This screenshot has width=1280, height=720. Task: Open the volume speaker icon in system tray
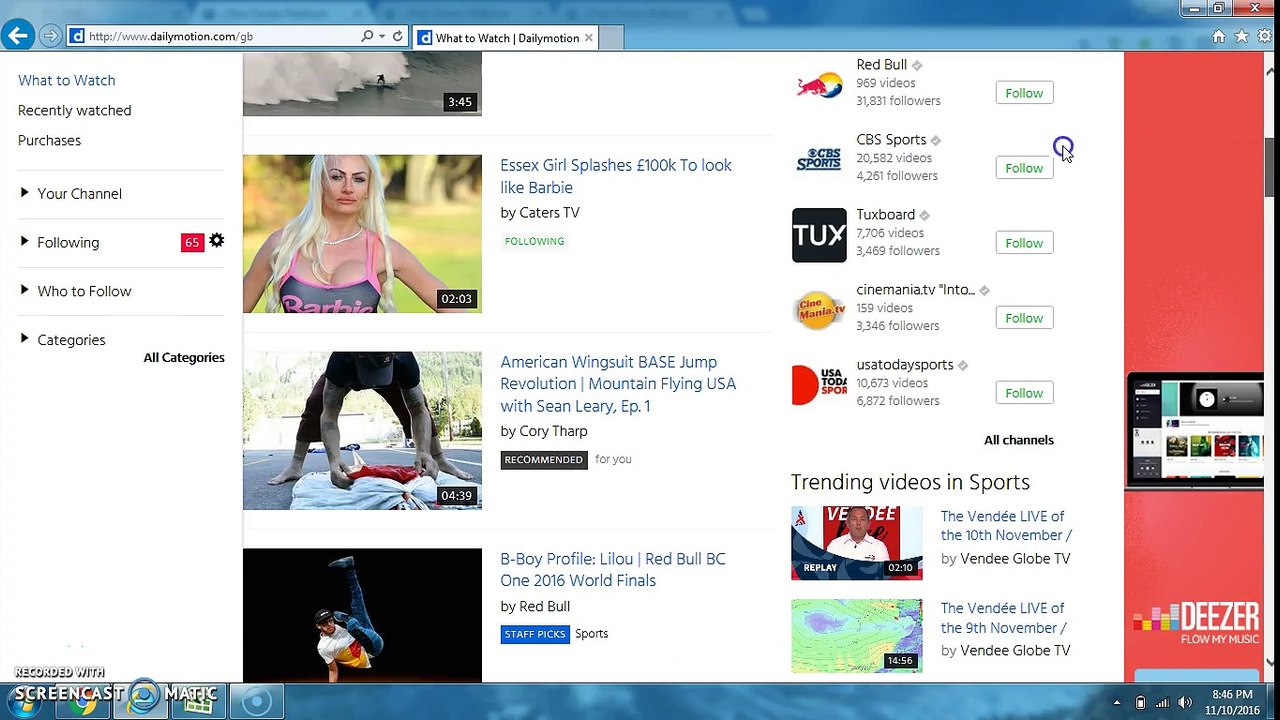click(x=1184, y=702)
